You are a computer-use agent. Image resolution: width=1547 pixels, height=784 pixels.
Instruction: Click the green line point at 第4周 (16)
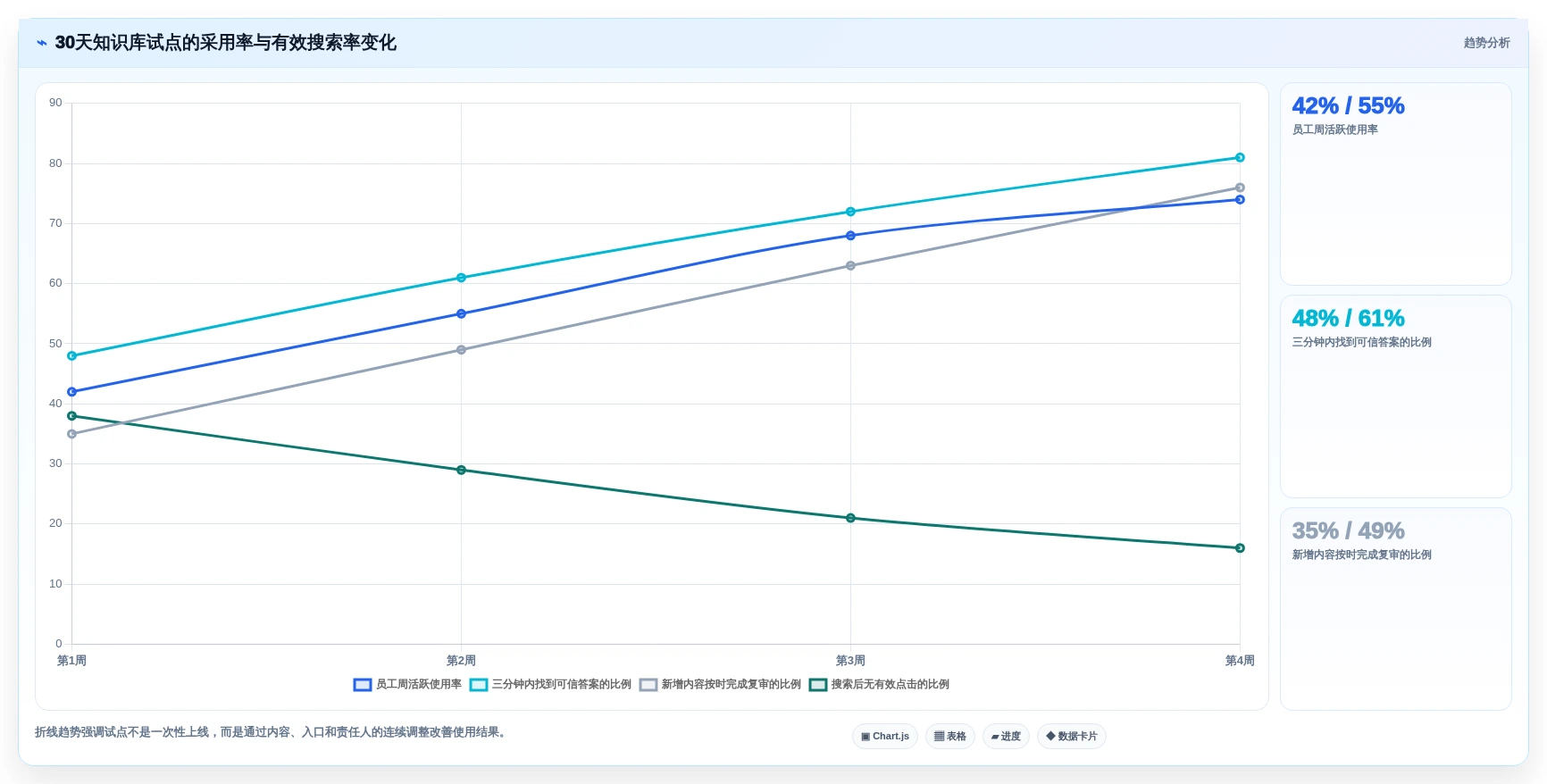pyautogui.click(x=1240, y=548)
